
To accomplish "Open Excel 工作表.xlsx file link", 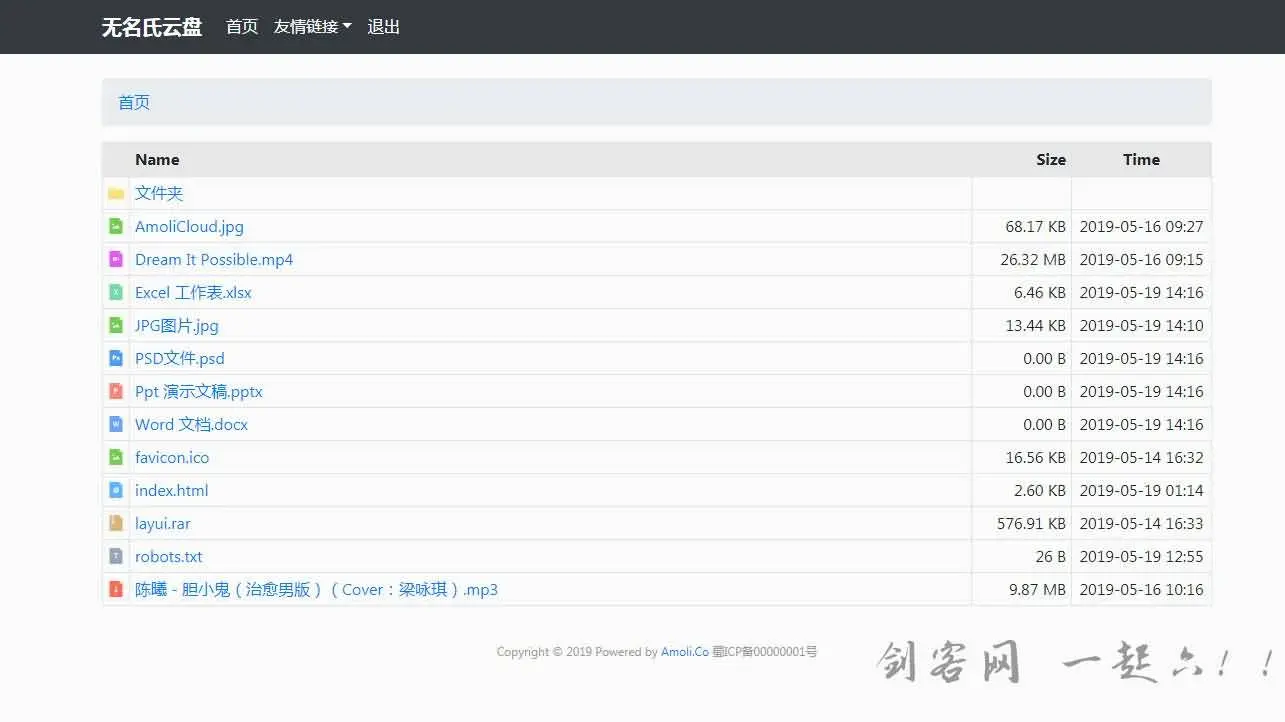I will point(193,292).
